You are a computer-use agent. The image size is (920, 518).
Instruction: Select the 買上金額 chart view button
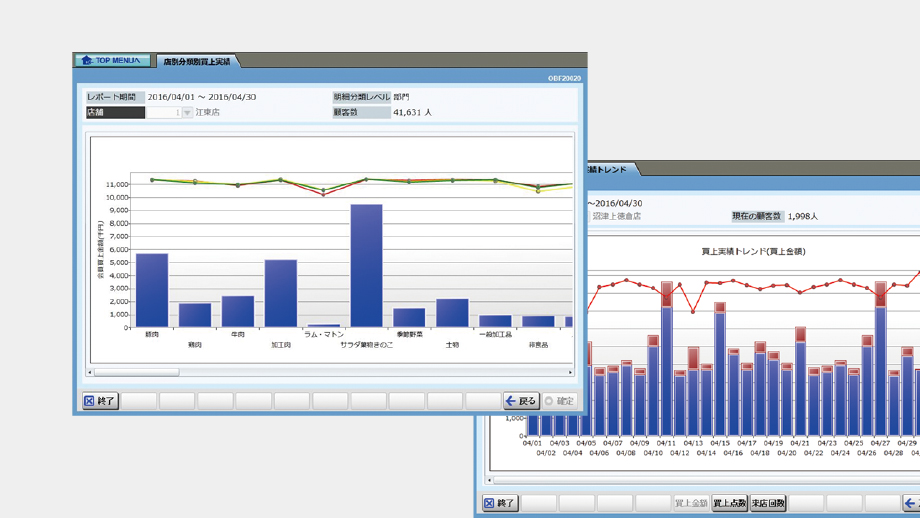click(x=691, y=503)
